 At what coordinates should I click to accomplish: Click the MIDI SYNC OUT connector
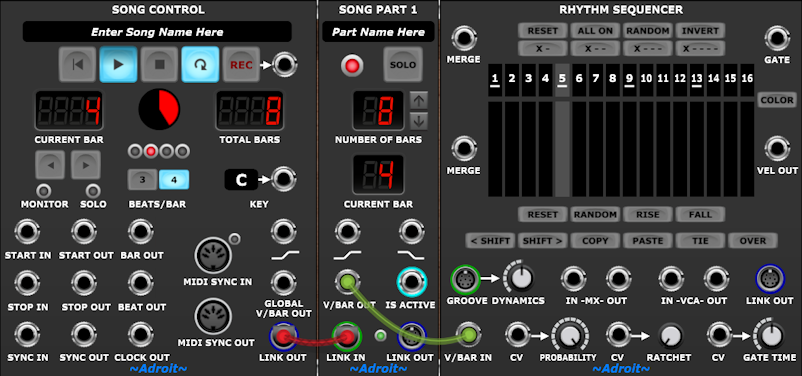click(213, 317)
